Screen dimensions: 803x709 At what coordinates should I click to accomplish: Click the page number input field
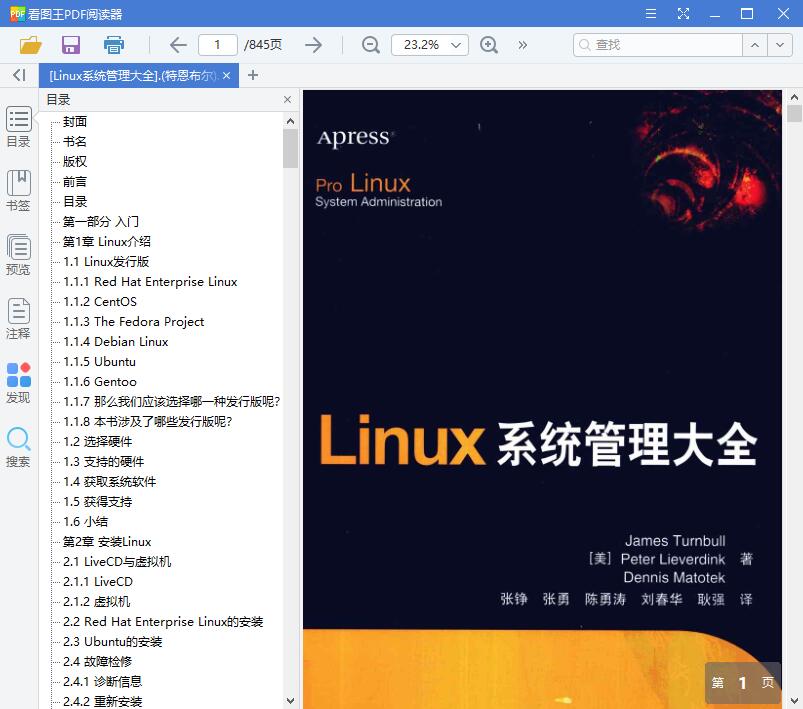coord(218,45)
